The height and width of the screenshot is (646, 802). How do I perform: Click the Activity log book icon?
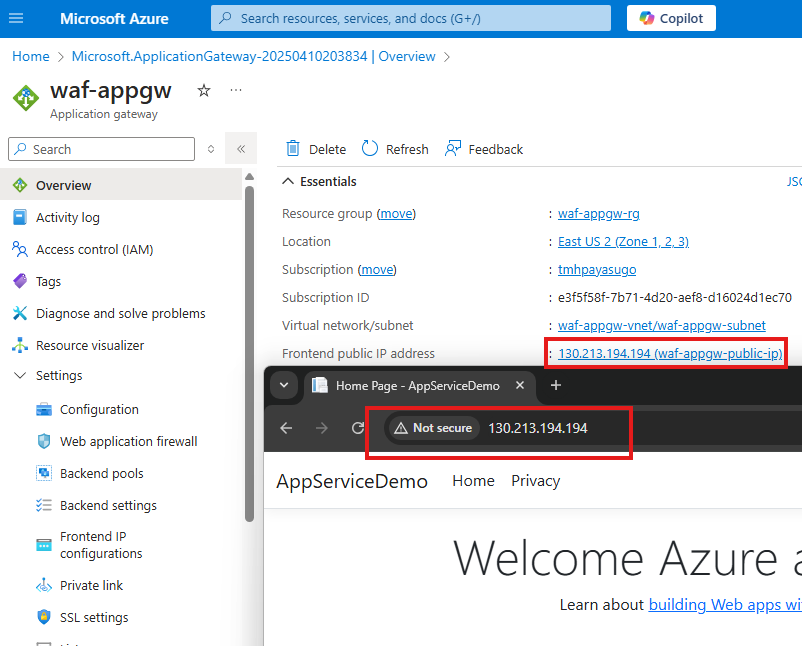(x=19, y=217)
